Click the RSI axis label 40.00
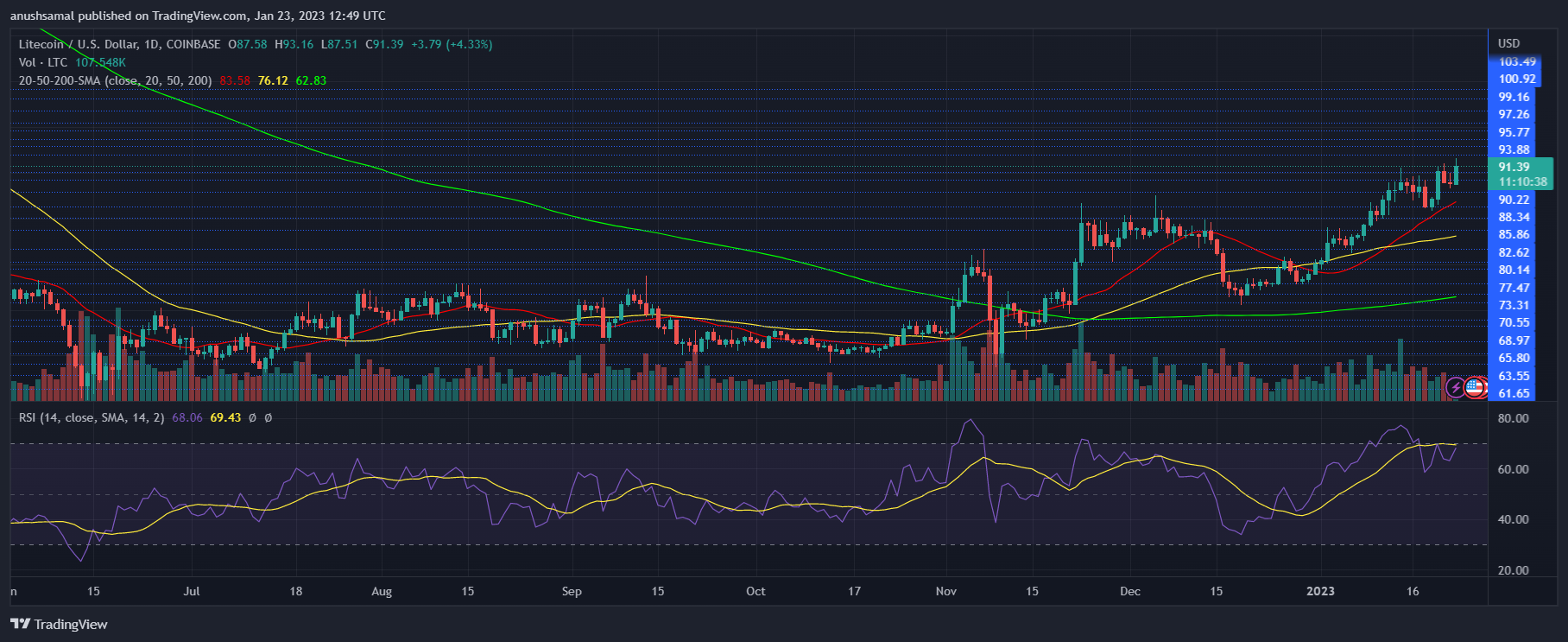1568x642 pixels. coord(1513,519)
